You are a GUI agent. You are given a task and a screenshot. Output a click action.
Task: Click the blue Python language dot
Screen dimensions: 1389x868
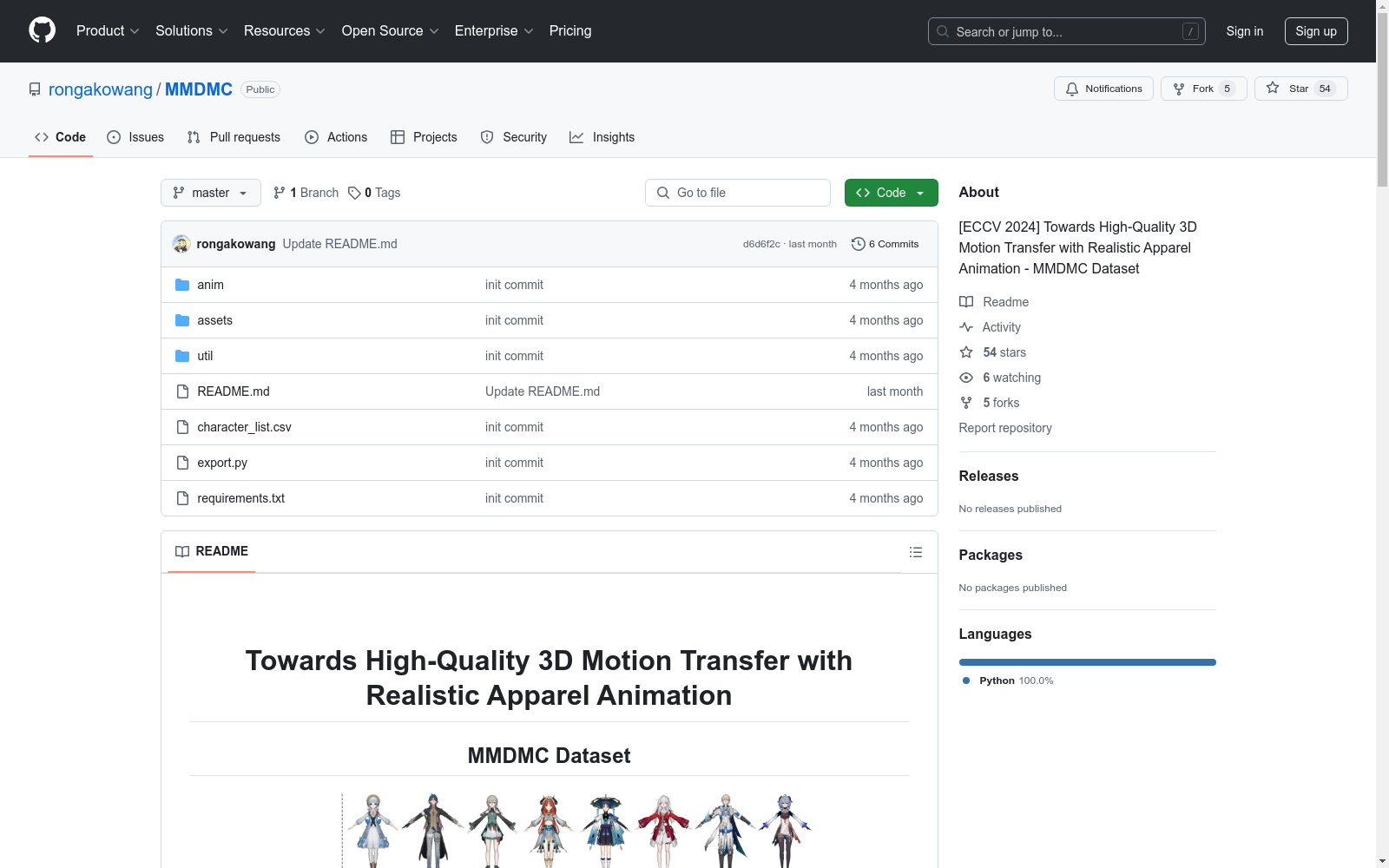click(966, 681)
